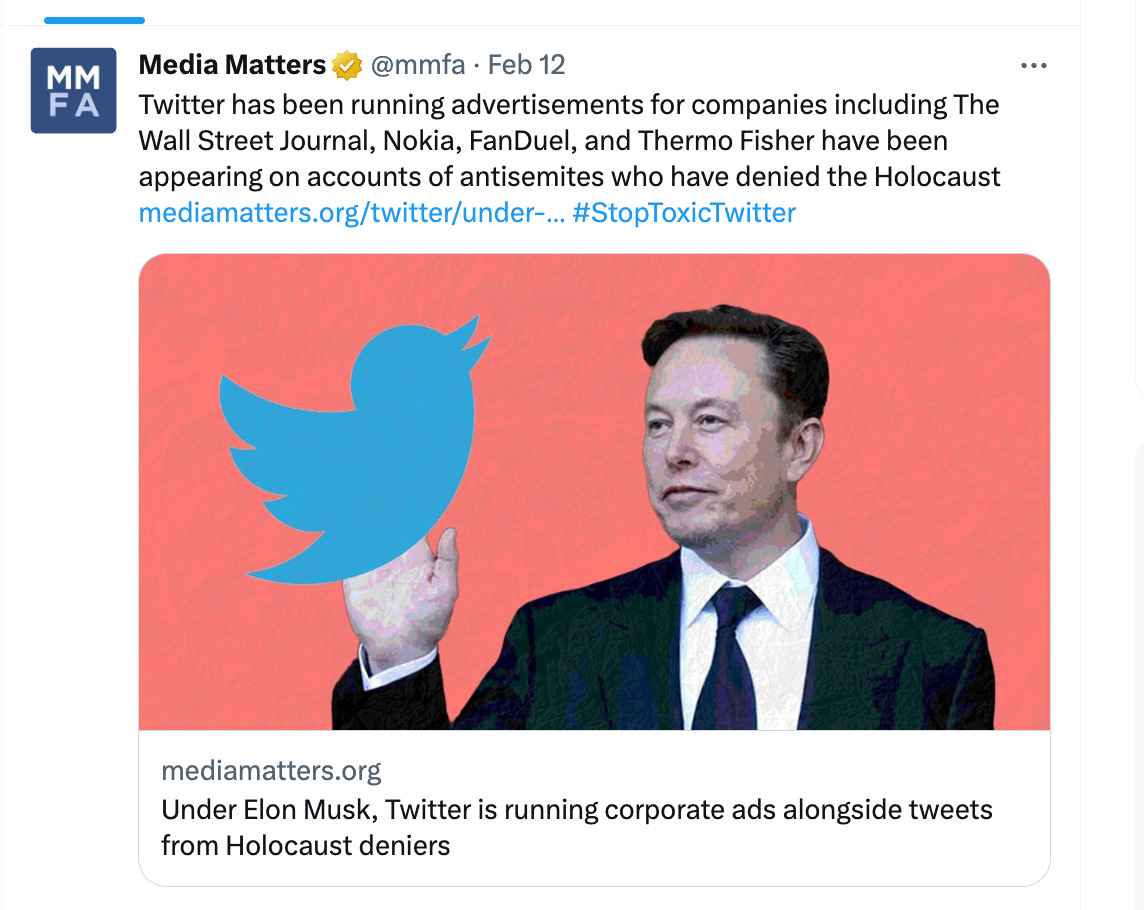Click the raised hand in the card image
Viewport: 1144px width, 910px height.
coord(400,600)
